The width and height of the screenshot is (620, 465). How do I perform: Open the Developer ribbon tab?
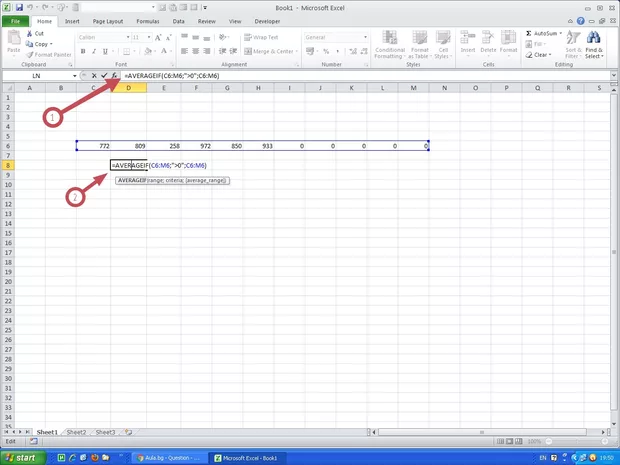[267, 21]
